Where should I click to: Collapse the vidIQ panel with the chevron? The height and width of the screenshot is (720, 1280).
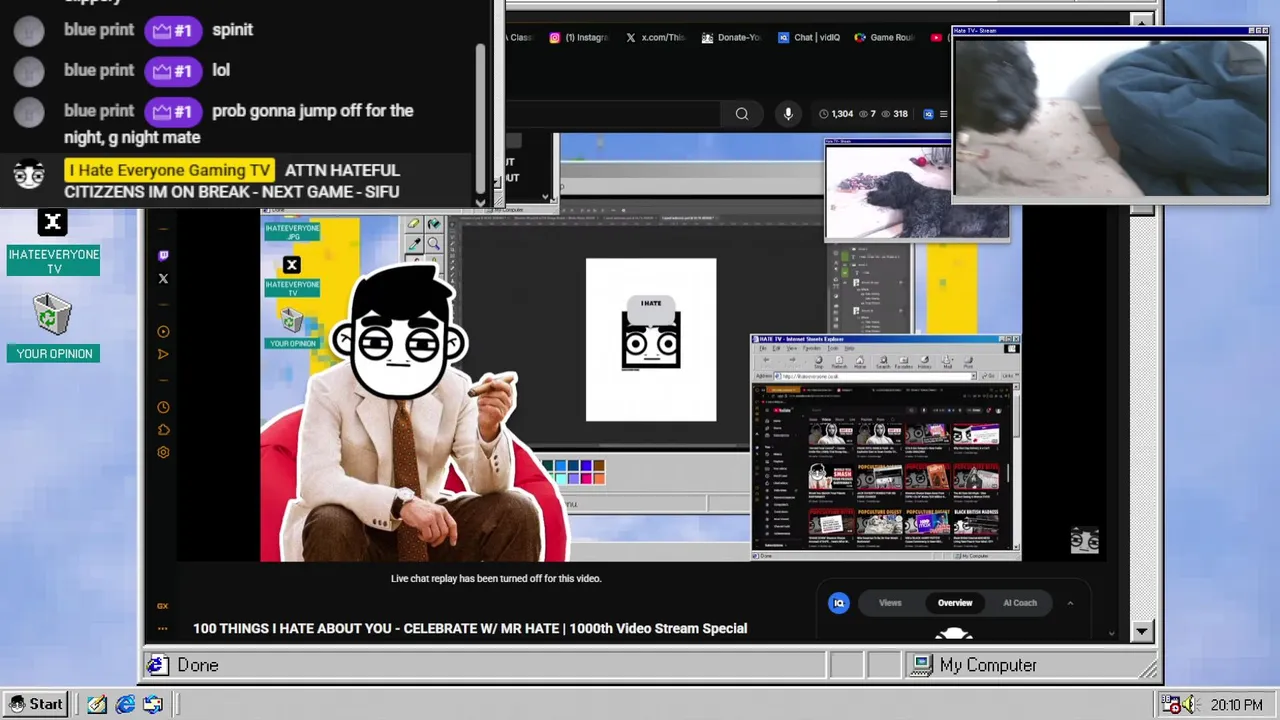[x=1070, y=603]
